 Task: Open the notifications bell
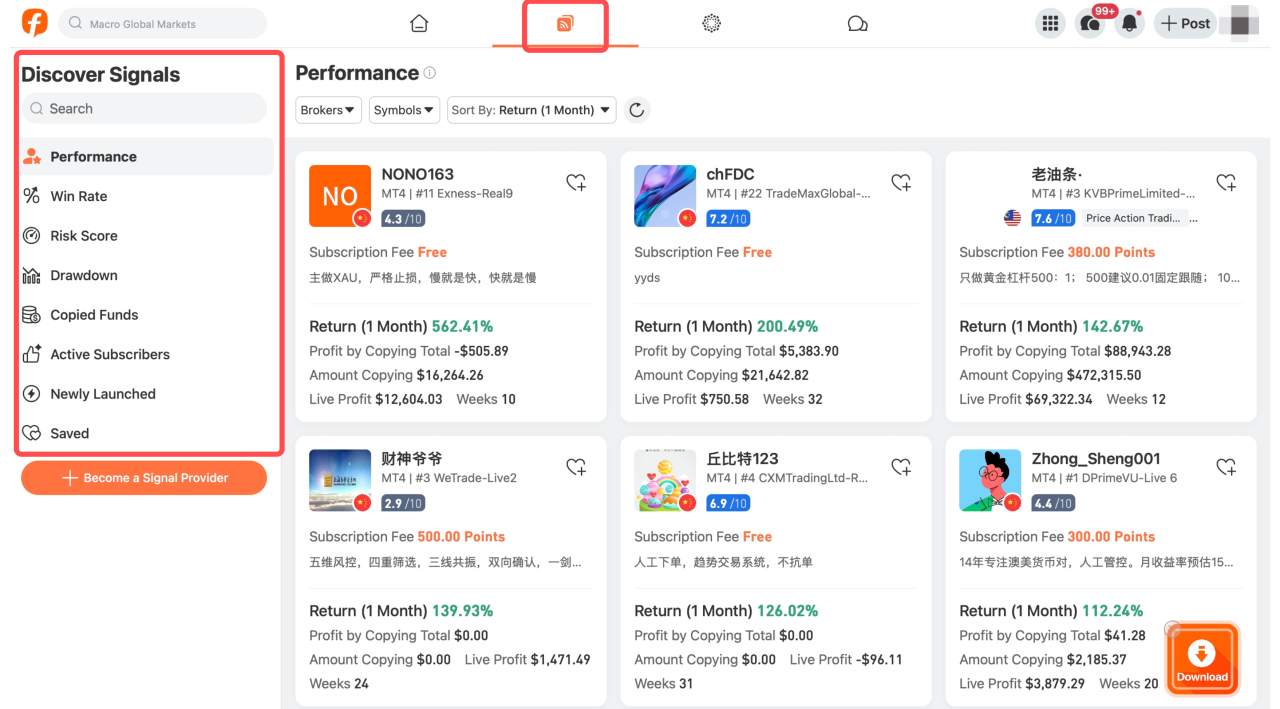[1130, 24]
